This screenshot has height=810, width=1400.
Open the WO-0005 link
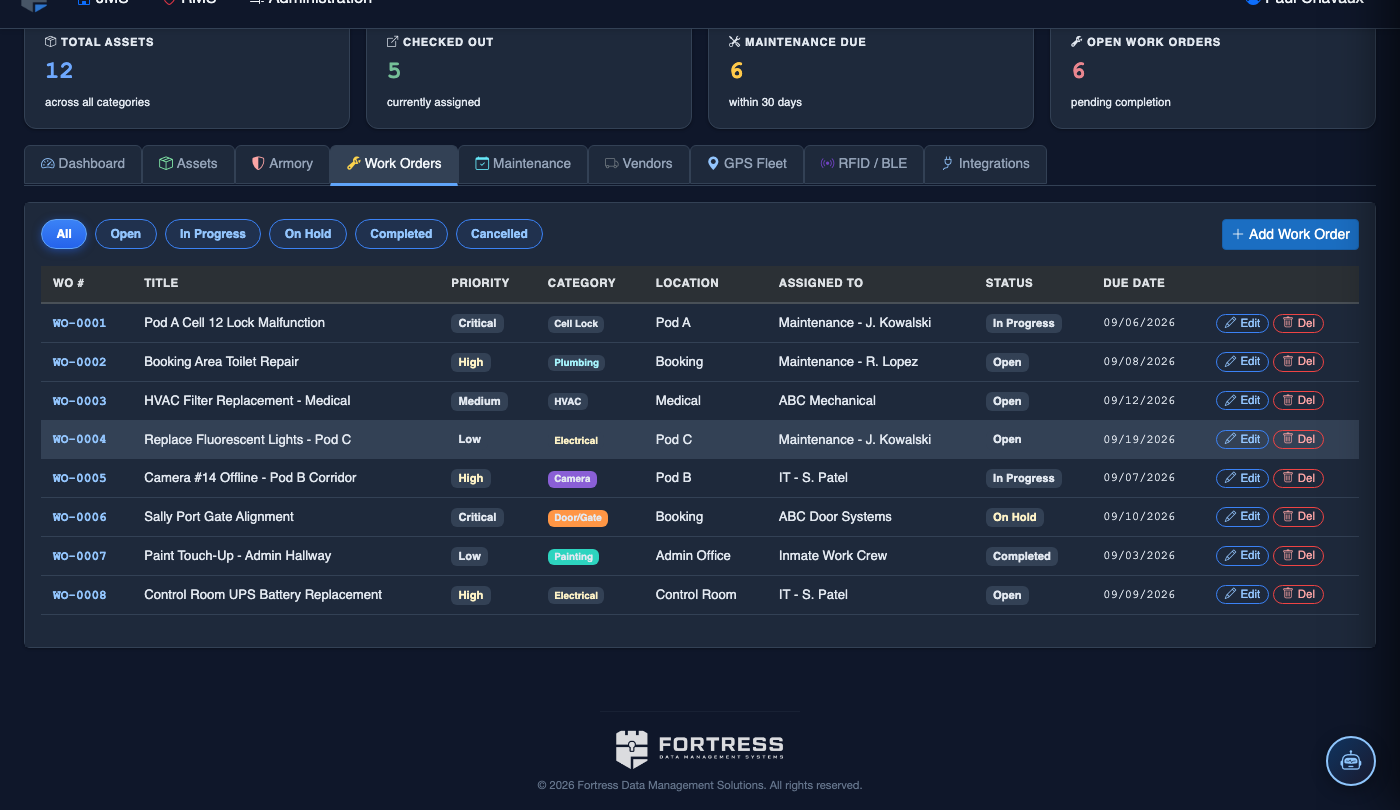[80, 478]
